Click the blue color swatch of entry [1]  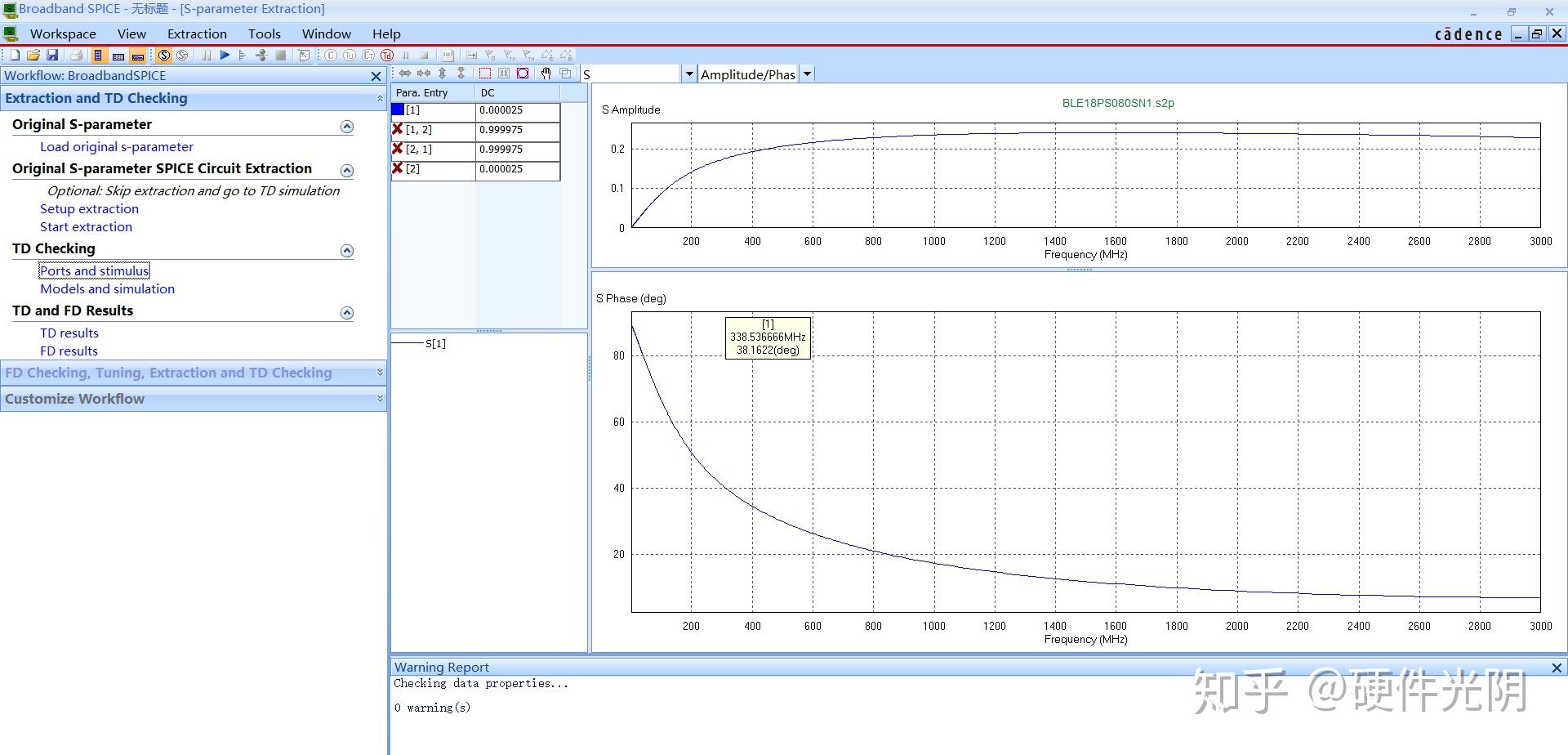coord(398,109)
